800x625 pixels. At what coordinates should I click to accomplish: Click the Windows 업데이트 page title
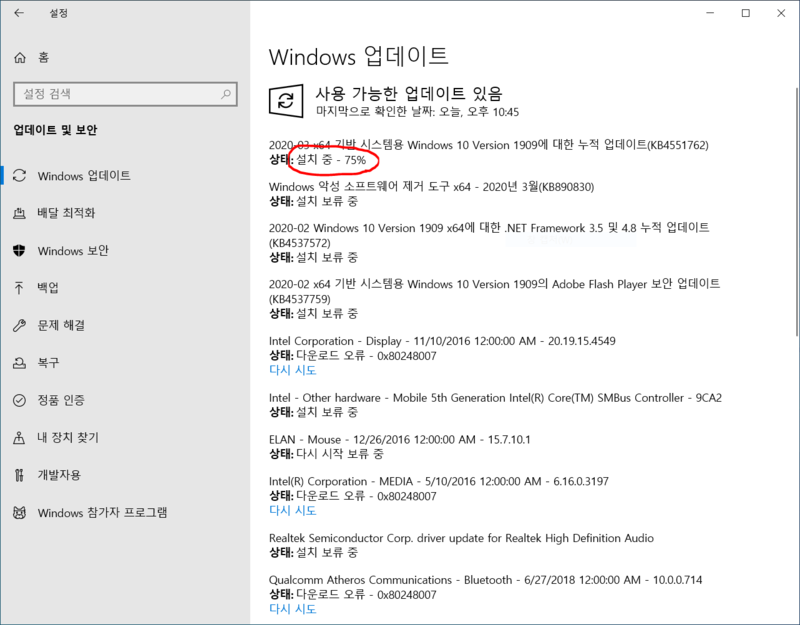359,56
